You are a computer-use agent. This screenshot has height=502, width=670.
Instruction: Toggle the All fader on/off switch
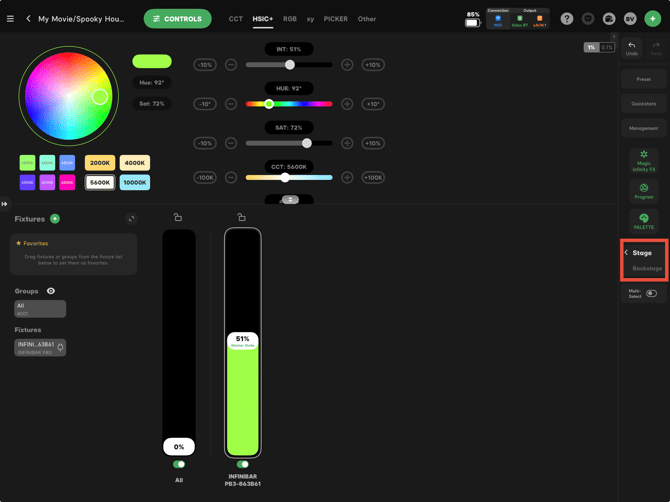pyautogui.click(x=179, y=464)
